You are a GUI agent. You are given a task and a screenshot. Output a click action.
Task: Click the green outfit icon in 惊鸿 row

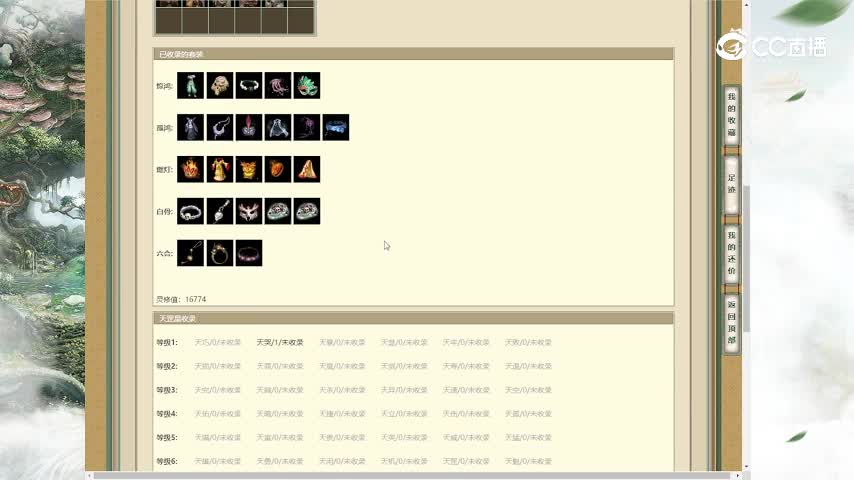coord(191,86)
